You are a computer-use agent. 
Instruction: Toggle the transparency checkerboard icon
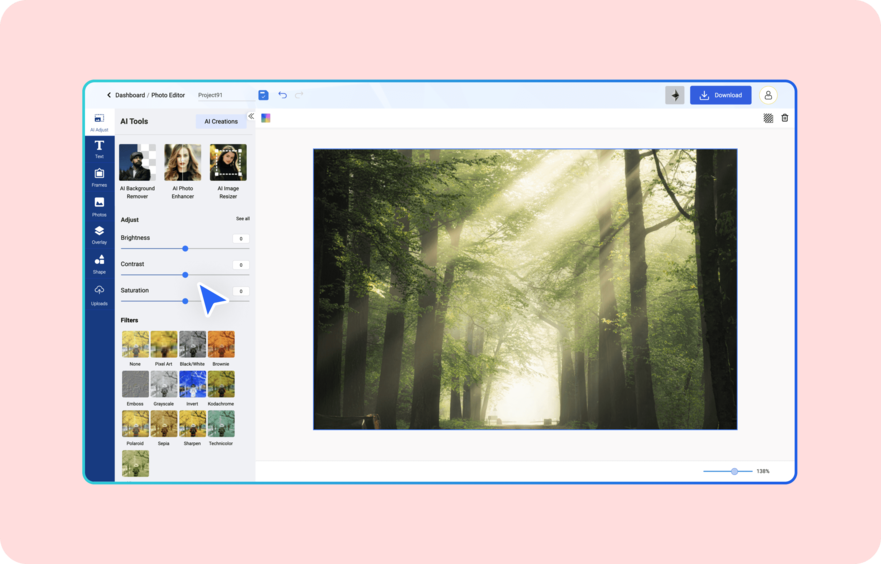coord(768,118)
